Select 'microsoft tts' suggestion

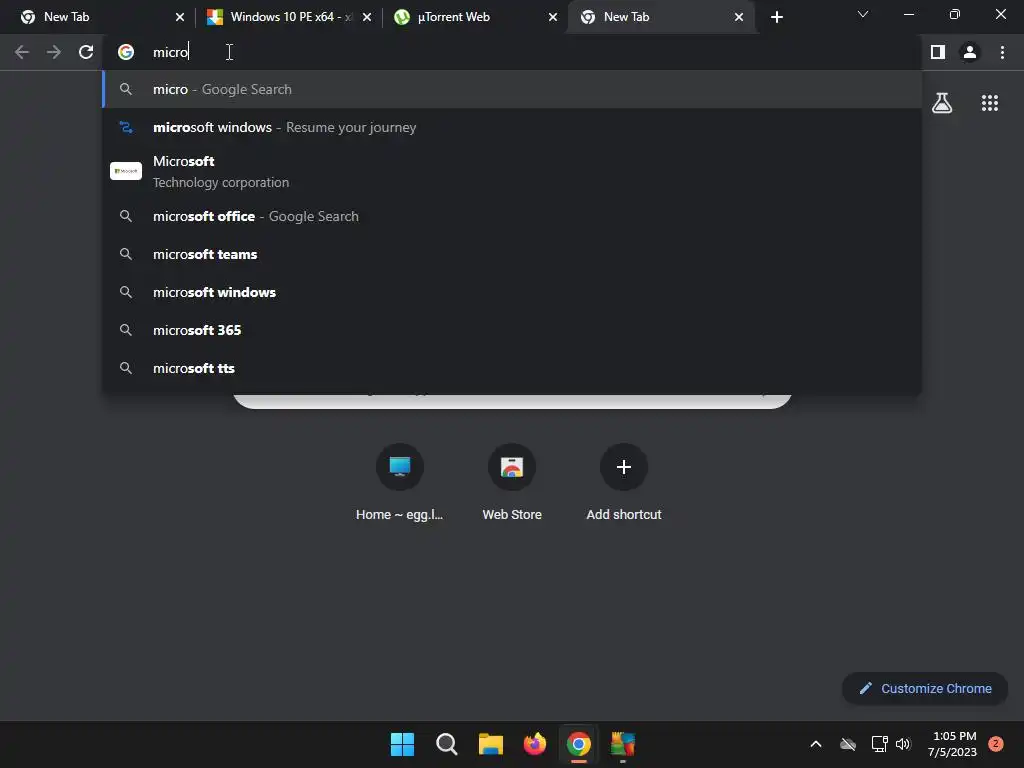tap(512, 368)
